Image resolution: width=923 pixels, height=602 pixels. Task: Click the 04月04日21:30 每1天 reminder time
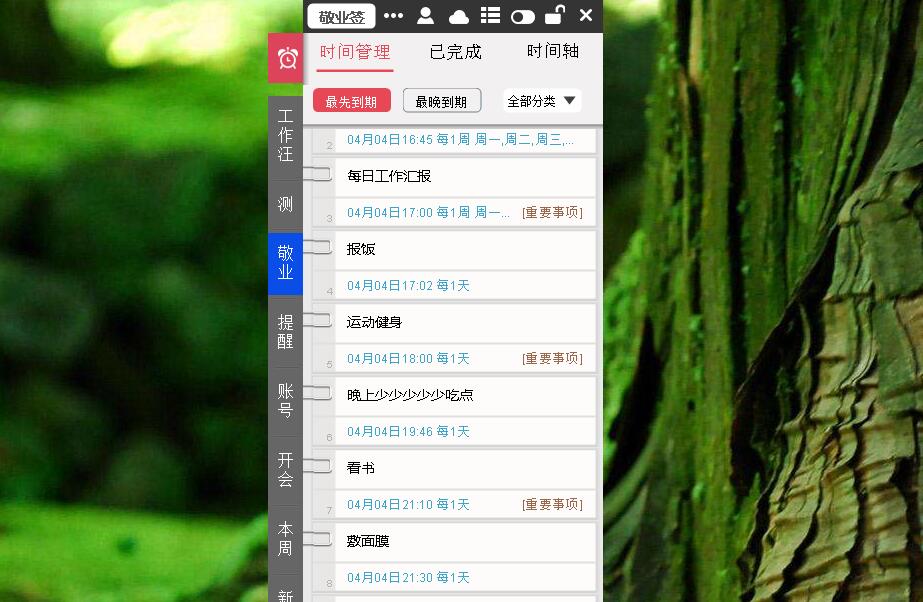[x=408, y=577]
